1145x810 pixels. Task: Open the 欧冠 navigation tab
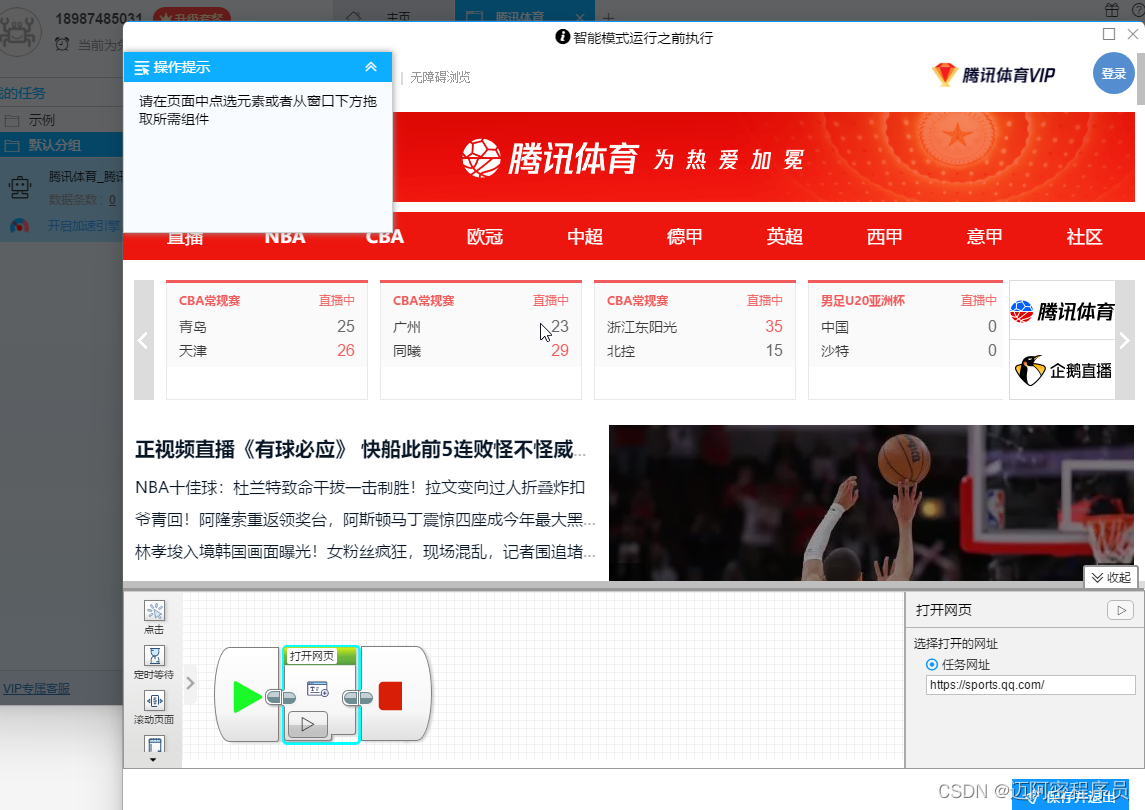point(485,237)
